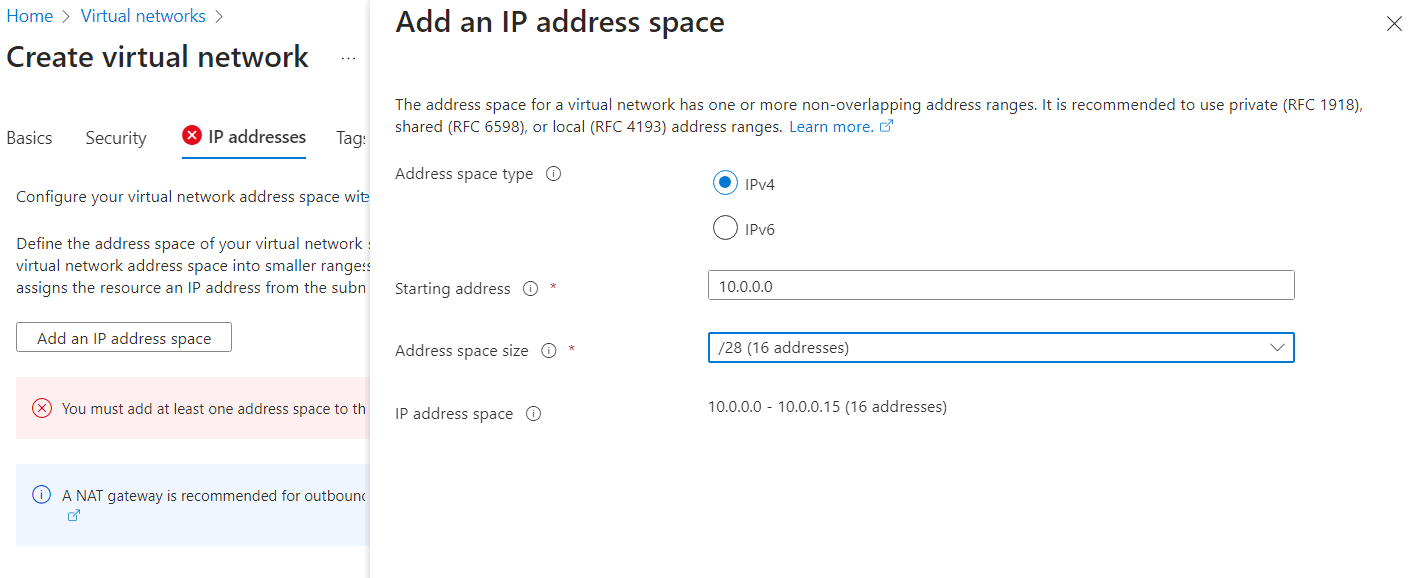Click the external link icon in the NAT banner
Viewport: 1408px width, 578px height.
[72, 515]
